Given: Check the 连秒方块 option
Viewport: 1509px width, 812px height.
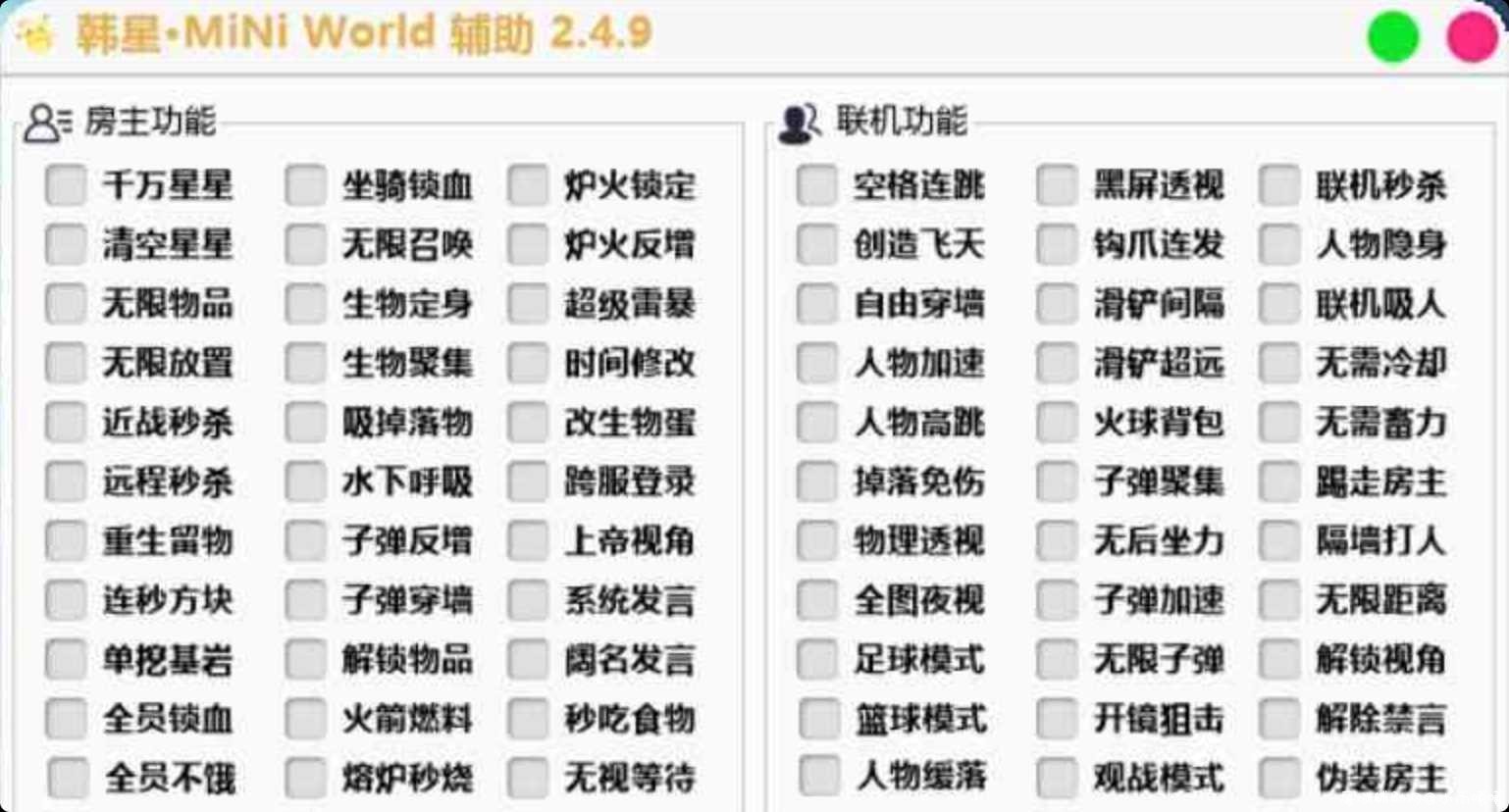Looking at the screenshot, I should coord(67,600).
